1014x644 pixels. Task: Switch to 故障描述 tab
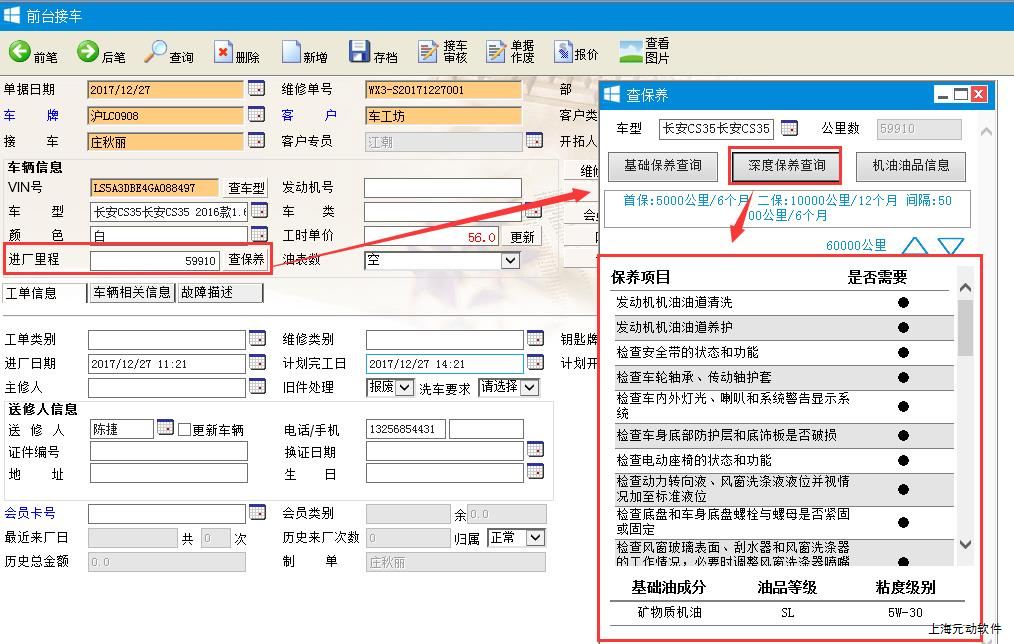tap(219, 293)
